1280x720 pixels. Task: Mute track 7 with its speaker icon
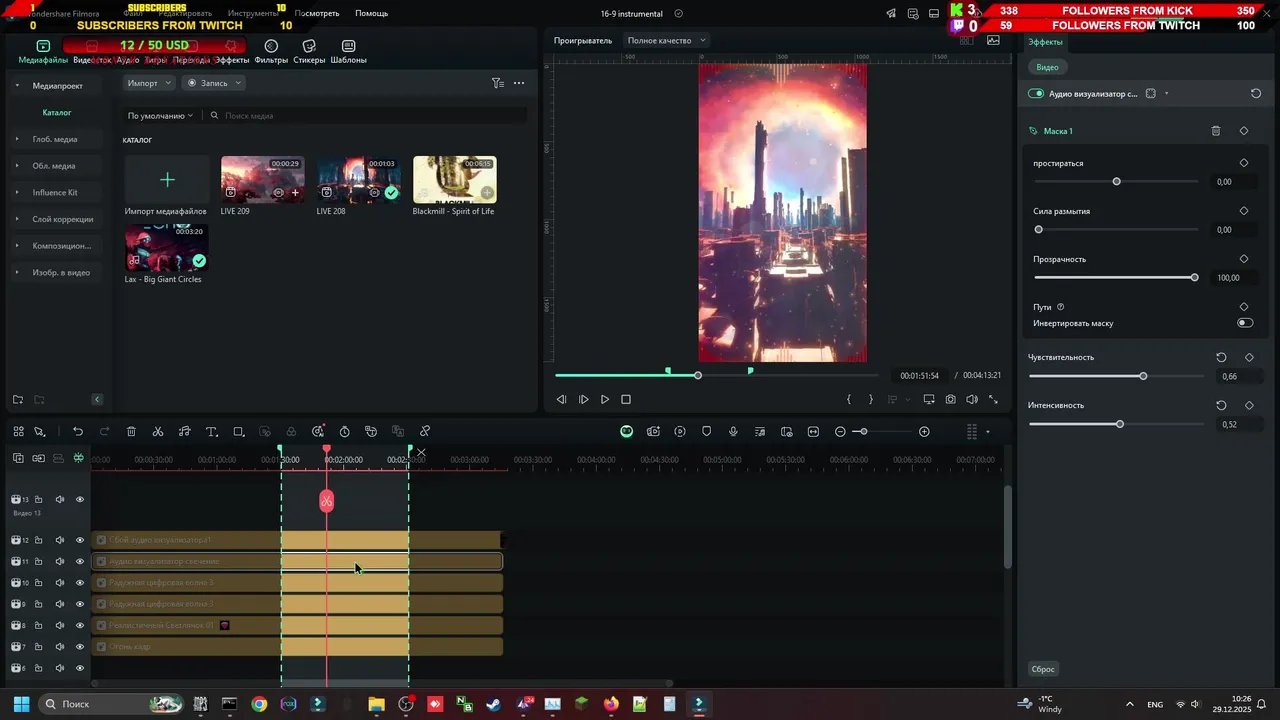(x=59, y=647)
